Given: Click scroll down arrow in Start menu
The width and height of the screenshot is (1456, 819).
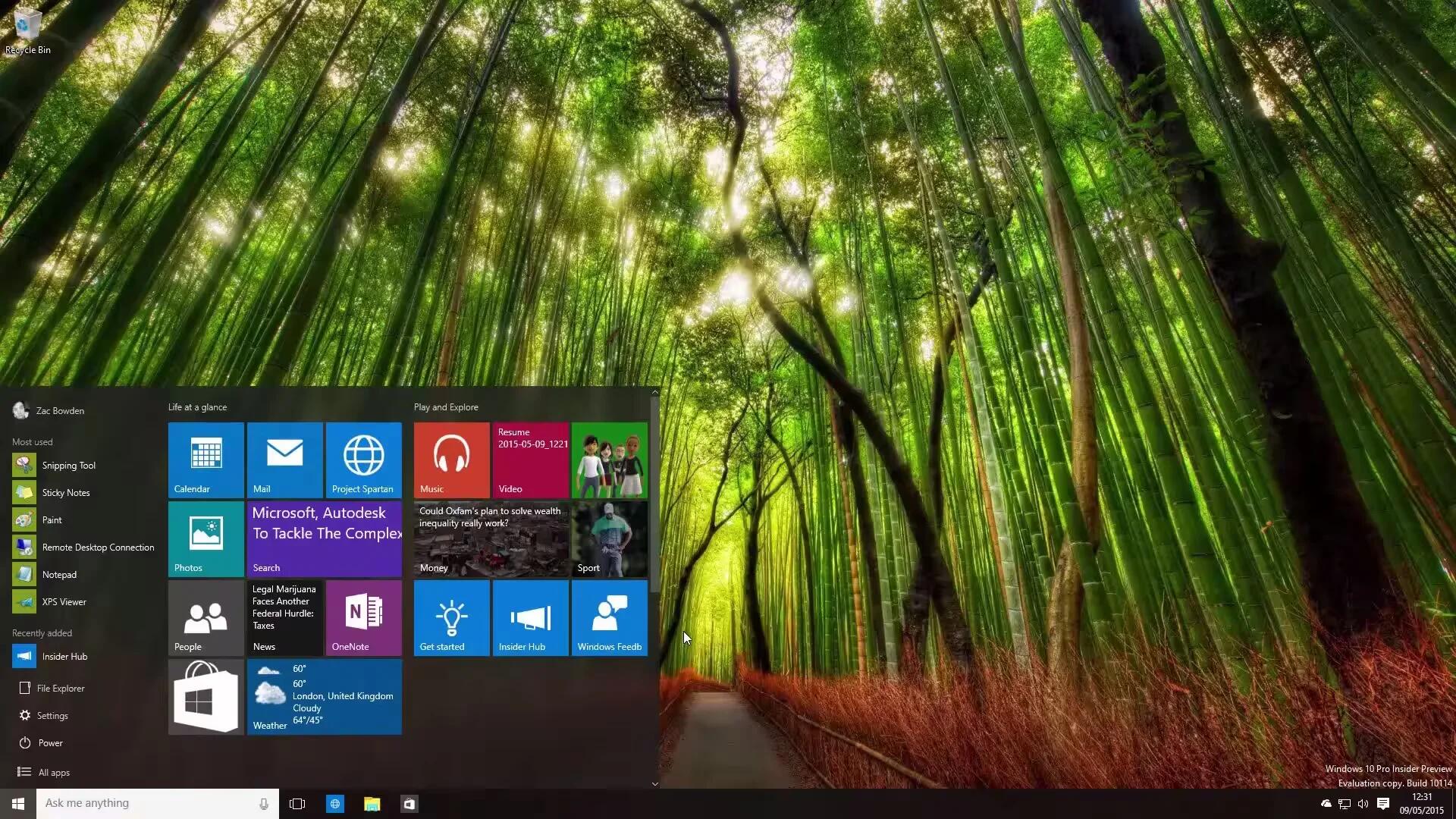Looking at the screenshot, I should (x=655, y=783).
